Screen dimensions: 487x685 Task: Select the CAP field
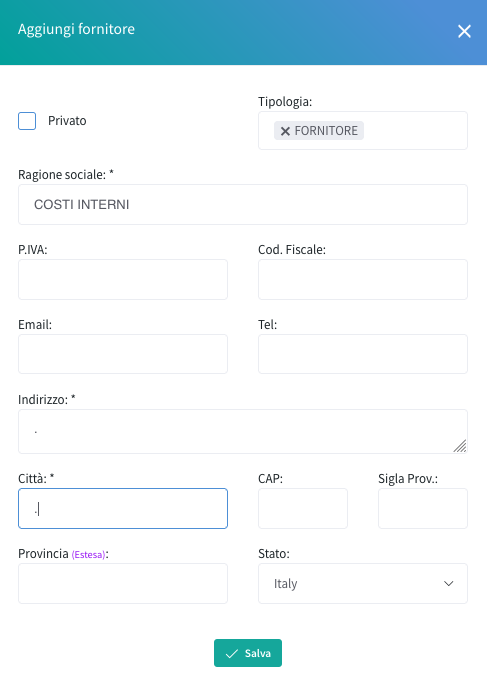[303, 509]
